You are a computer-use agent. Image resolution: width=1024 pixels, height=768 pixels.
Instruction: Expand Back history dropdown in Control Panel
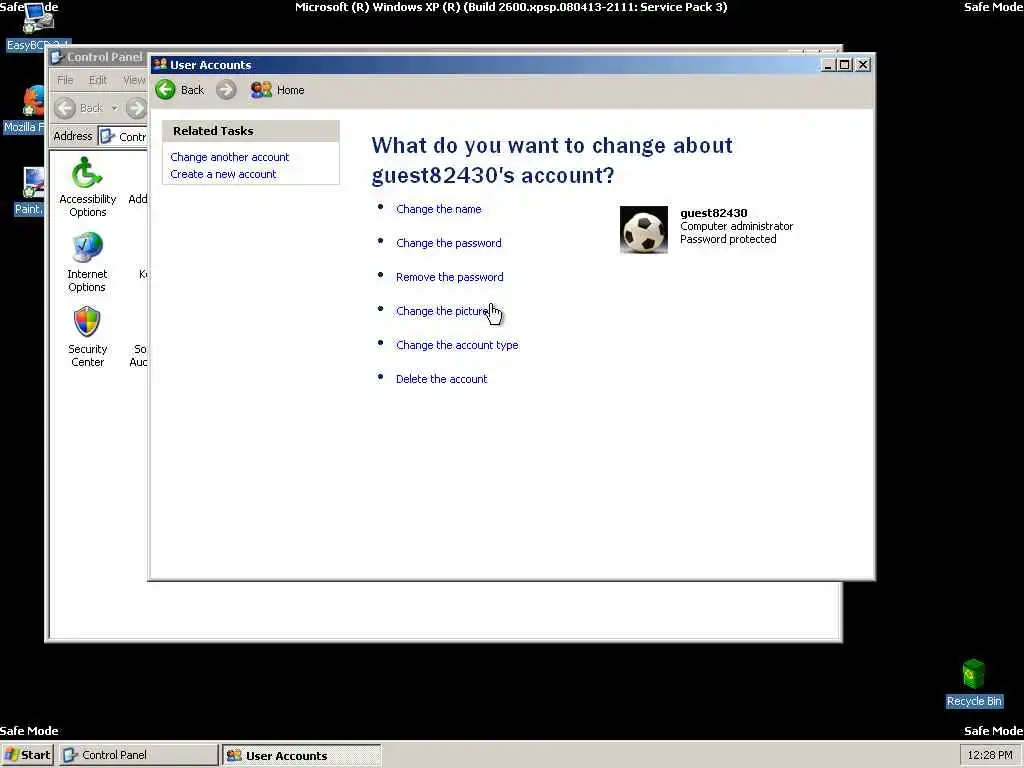[x=114, y=108]
